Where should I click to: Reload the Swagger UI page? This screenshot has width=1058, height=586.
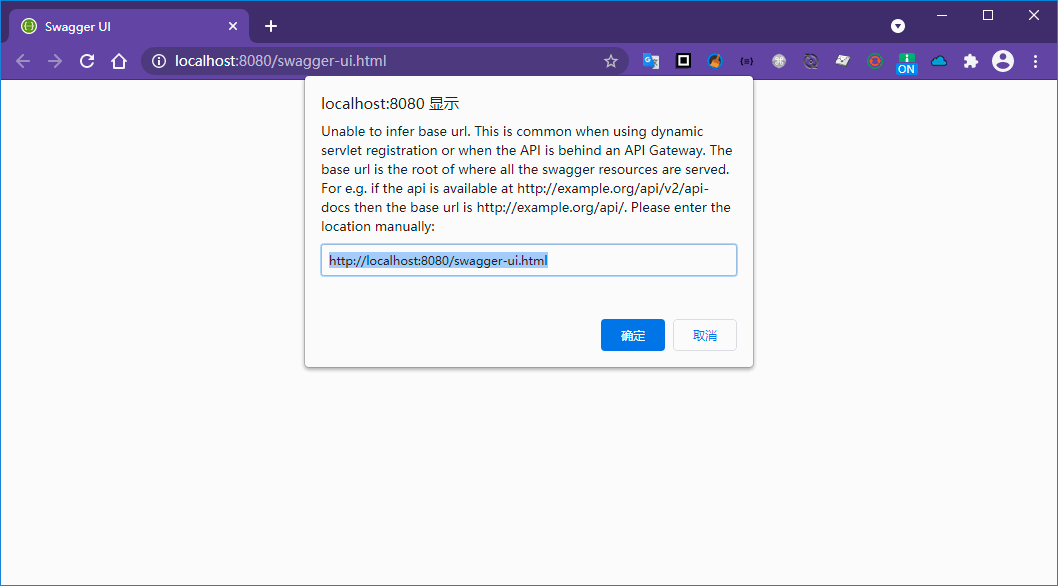[x=87, y=61]
